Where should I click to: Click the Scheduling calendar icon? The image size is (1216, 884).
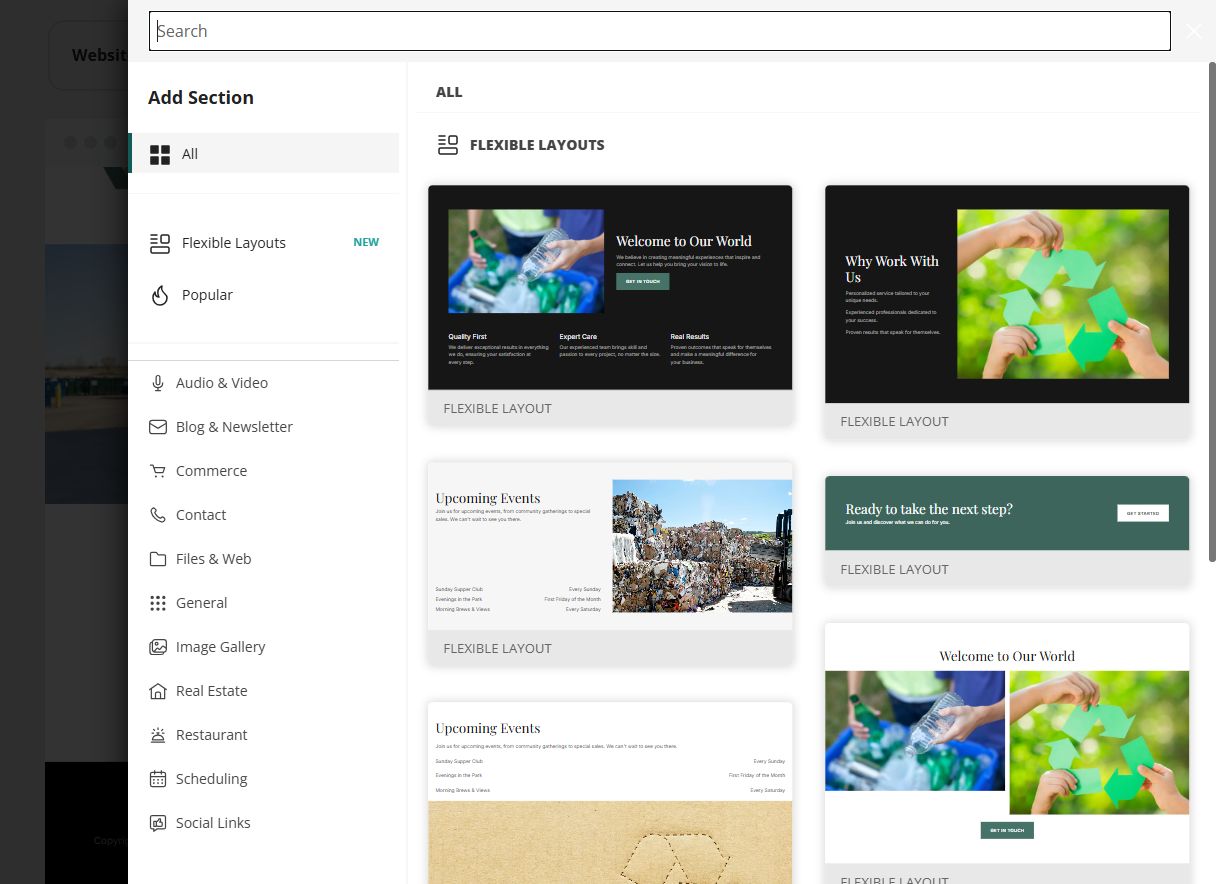pyautogui.click(x=158, y=779)
